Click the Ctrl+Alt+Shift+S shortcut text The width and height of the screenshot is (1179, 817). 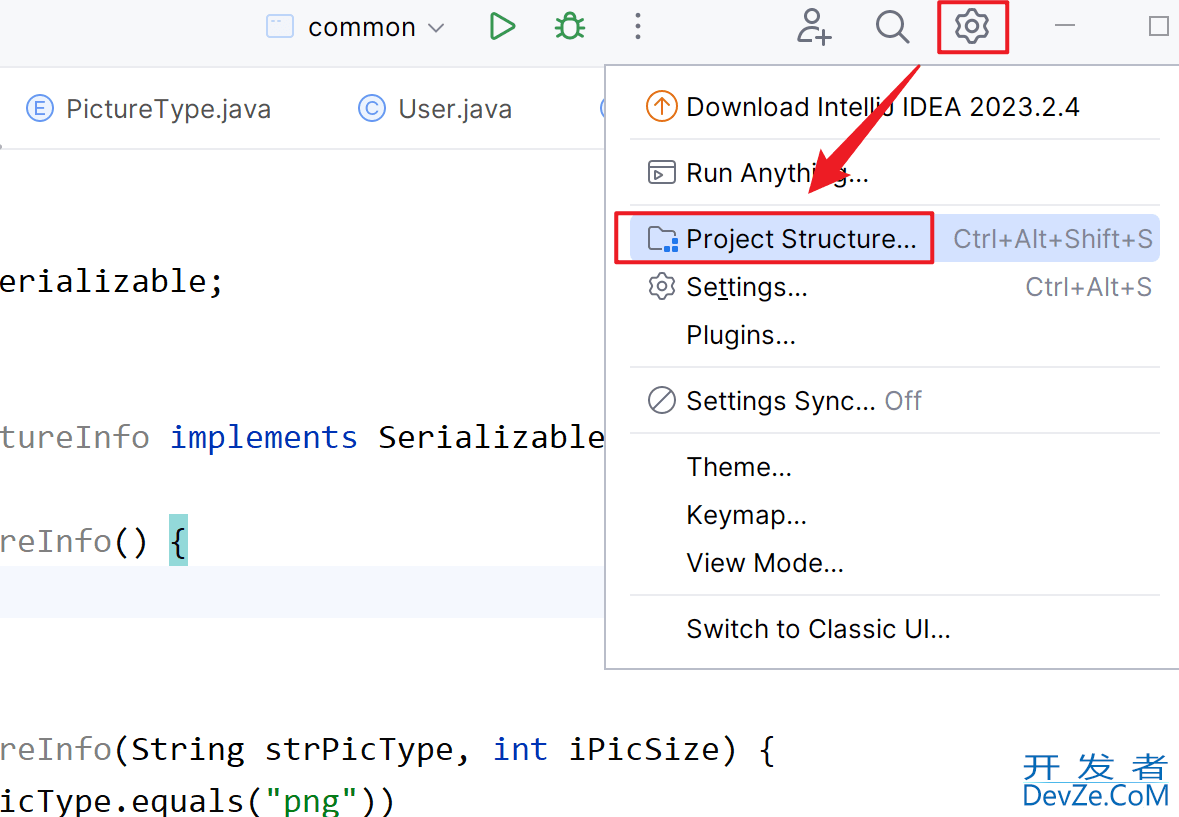tap(1053, 239)
